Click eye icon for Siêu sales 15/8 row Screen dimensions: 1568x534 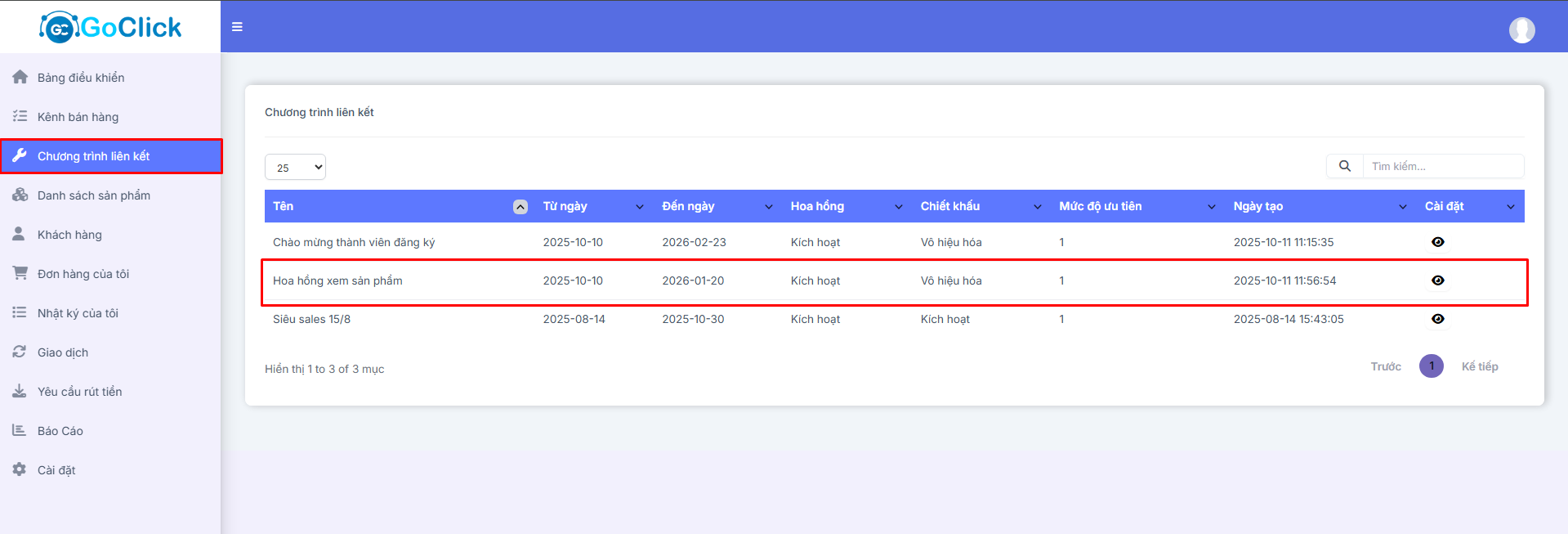[1437, 319]
